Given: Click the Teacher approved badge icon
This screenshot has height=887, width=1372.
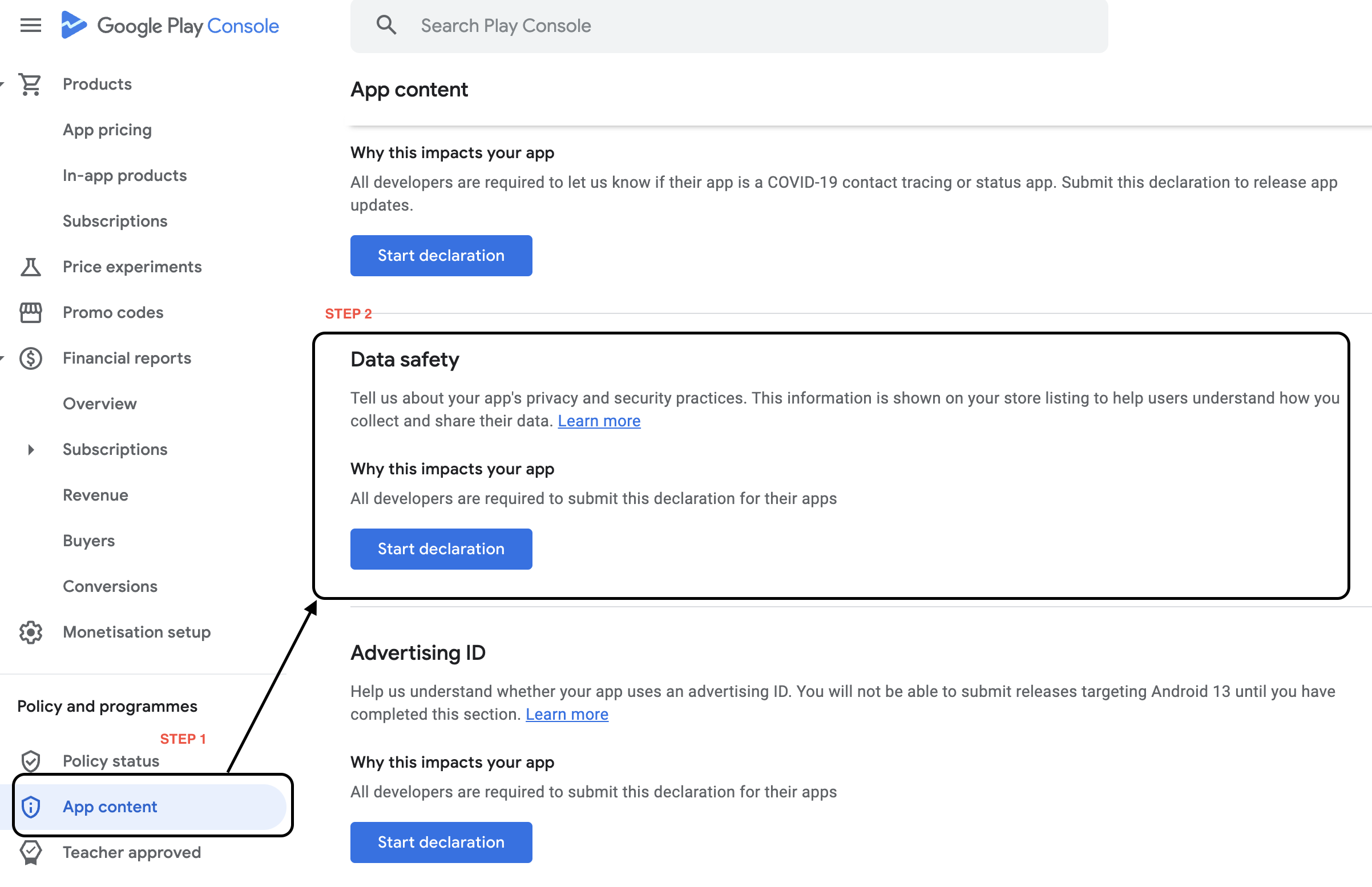Looking at the screenshot, I should [x=30, y=852].
